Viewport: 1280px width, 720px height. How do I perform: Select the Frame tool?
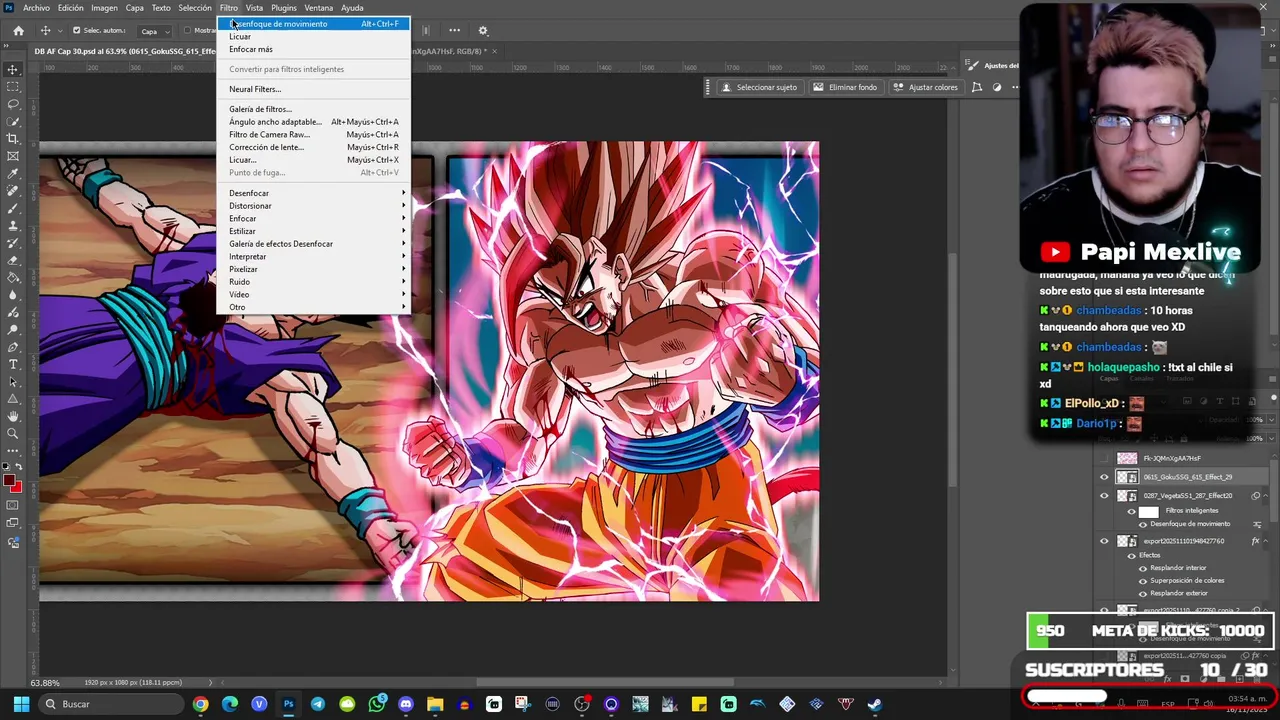pyautogui.click(x=13, y=156)
